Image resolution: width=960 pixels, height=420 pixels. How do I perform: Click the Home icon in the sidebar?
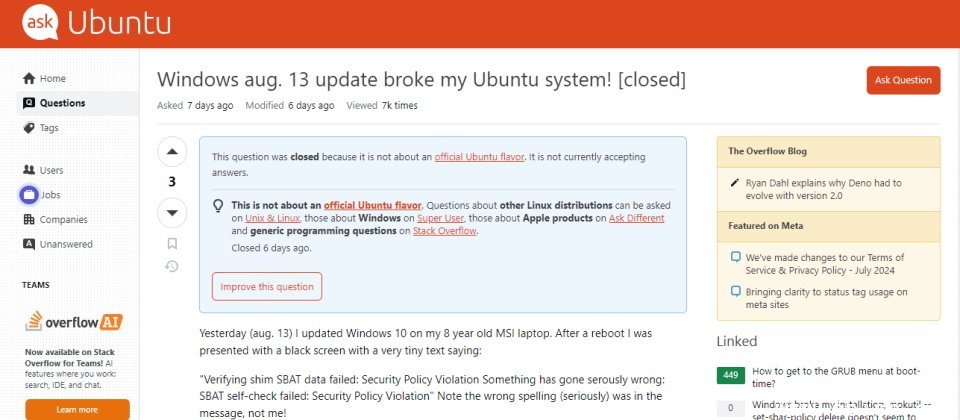pyautogui.click(x=29, y=78)
